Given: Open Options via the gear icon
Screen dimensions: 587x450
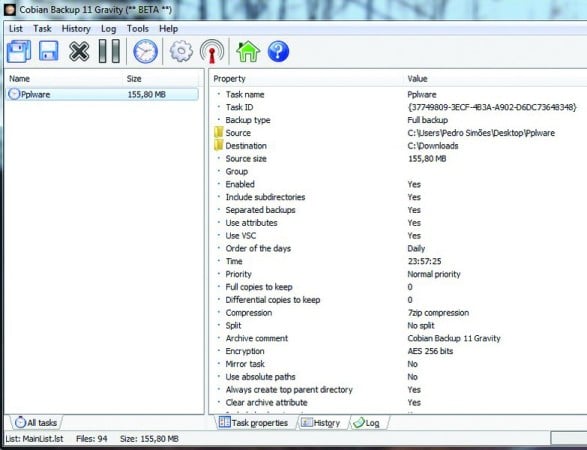Looking at the screenshot, I should click(181, 51).
